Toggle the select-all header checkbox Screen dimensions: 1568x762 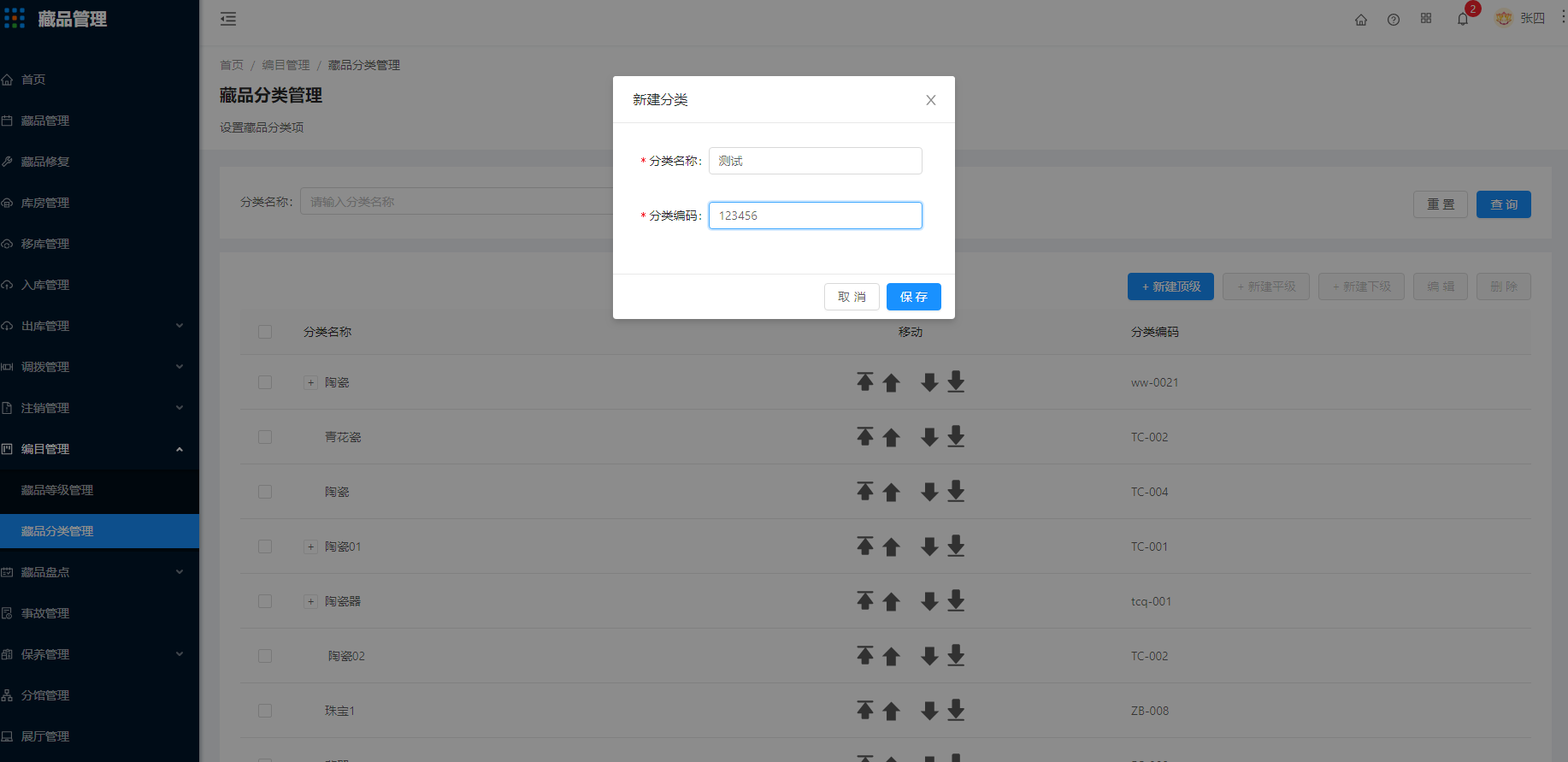(x=265, y=332)
